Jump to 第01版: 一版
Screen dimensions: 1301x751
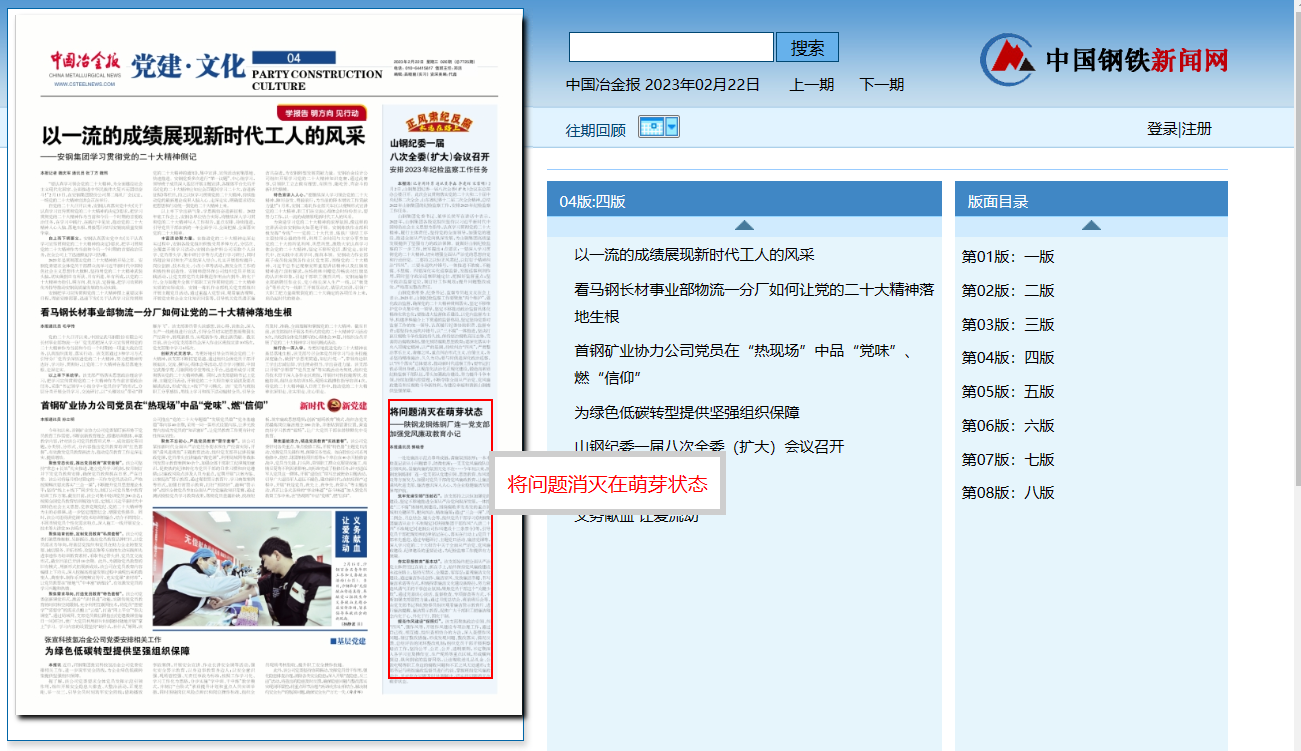point(1006,256)
